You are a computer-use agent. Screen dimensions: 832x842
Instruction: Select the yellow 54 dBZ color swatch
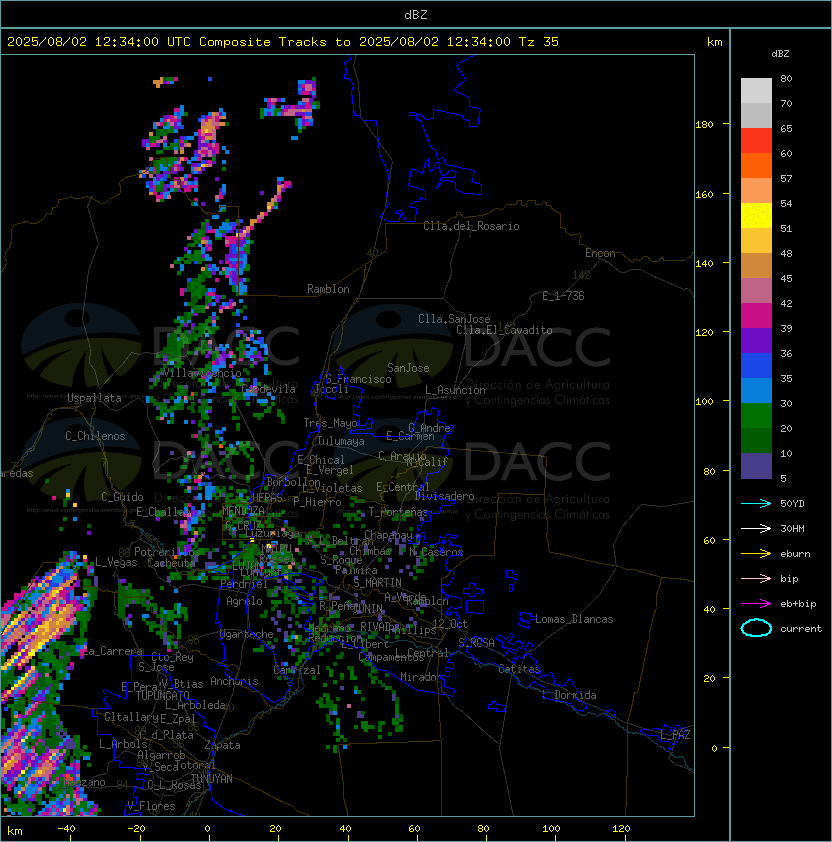(756, 216)
